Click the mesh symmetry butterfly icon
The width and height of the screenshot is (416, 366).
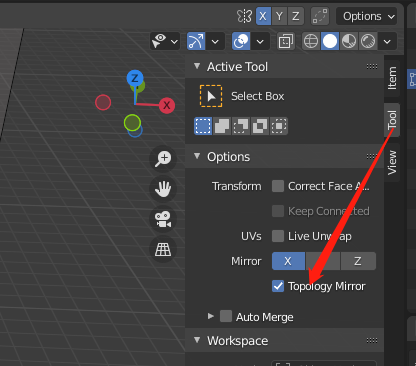pyautogui.click(x=244, y=16)
